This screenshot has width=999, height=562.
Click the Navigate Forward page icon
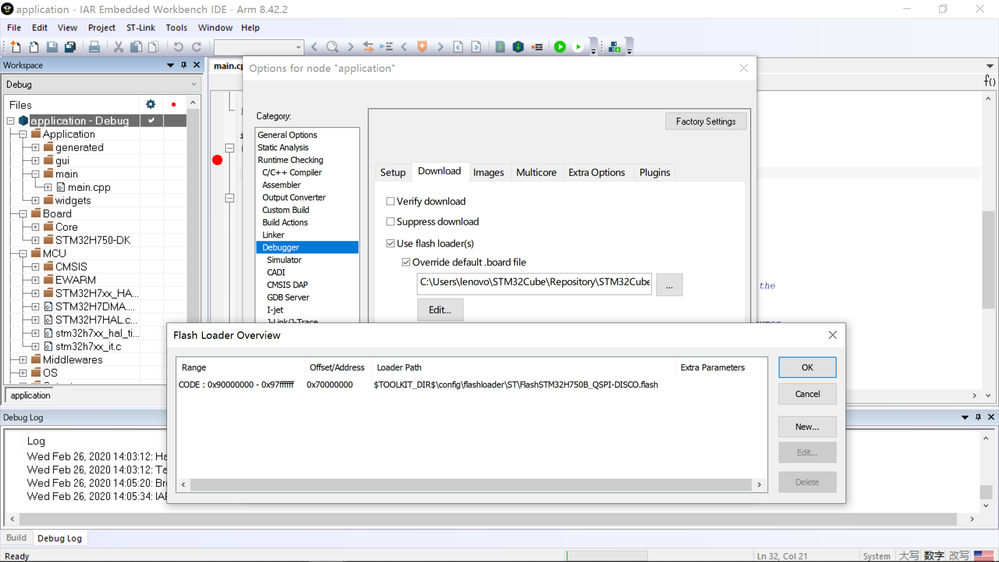point(476,47)
